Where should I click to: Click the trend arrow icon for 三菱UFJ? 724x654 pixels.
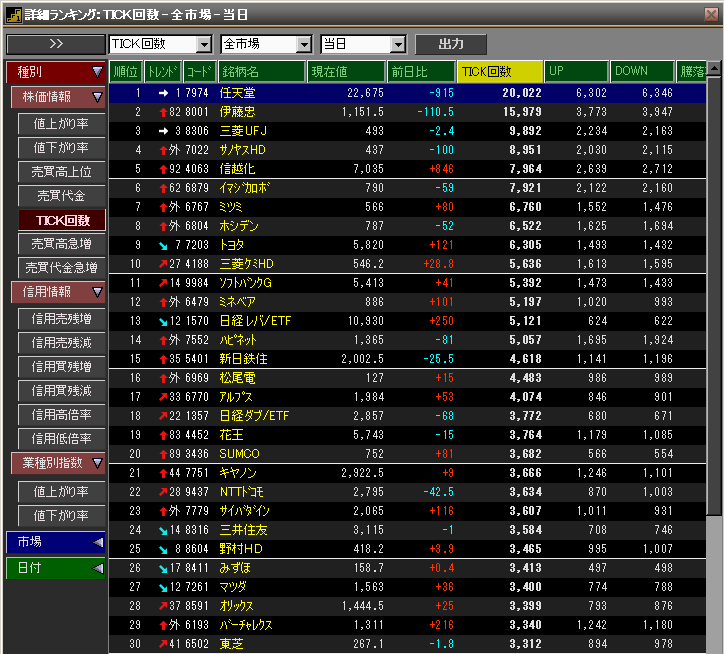tap(163, 131)
